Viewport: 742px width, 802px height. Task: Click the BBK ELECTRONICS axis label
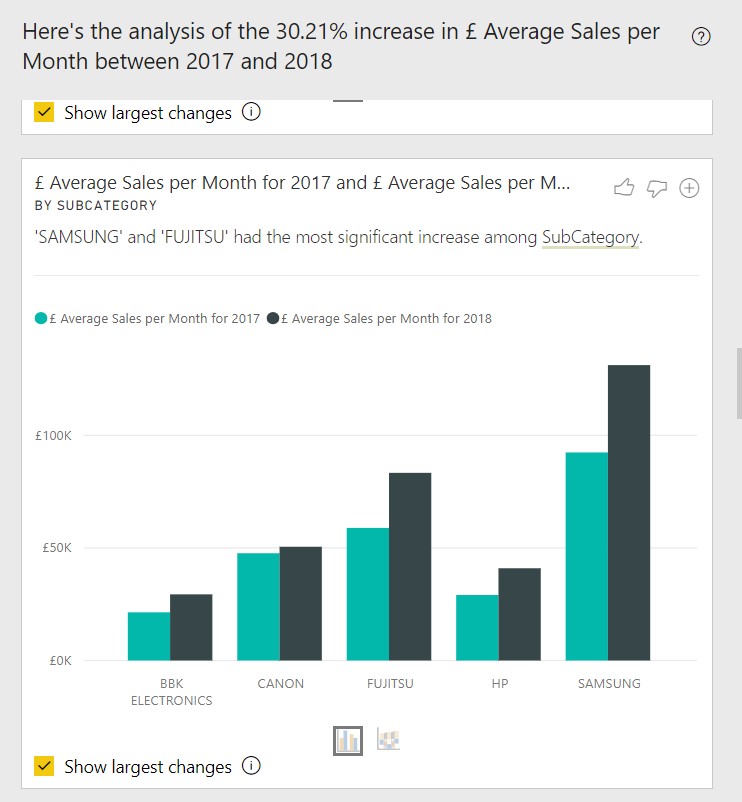171,692
